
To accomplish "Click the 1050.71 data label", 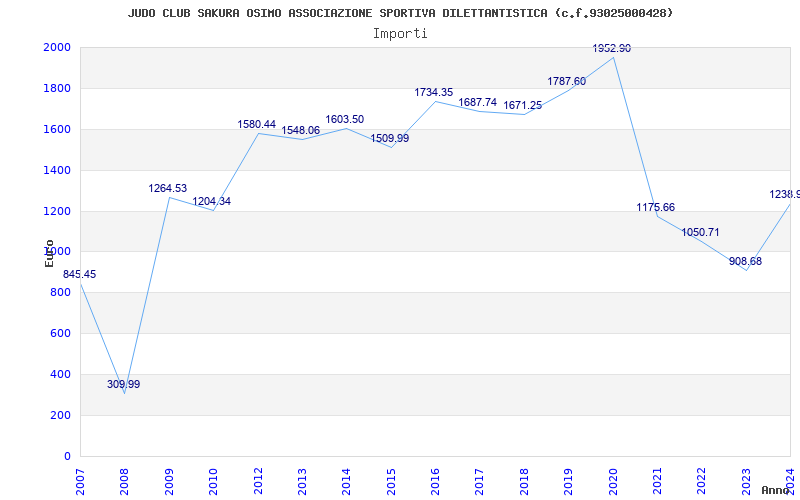I will [x=701, y=232].
